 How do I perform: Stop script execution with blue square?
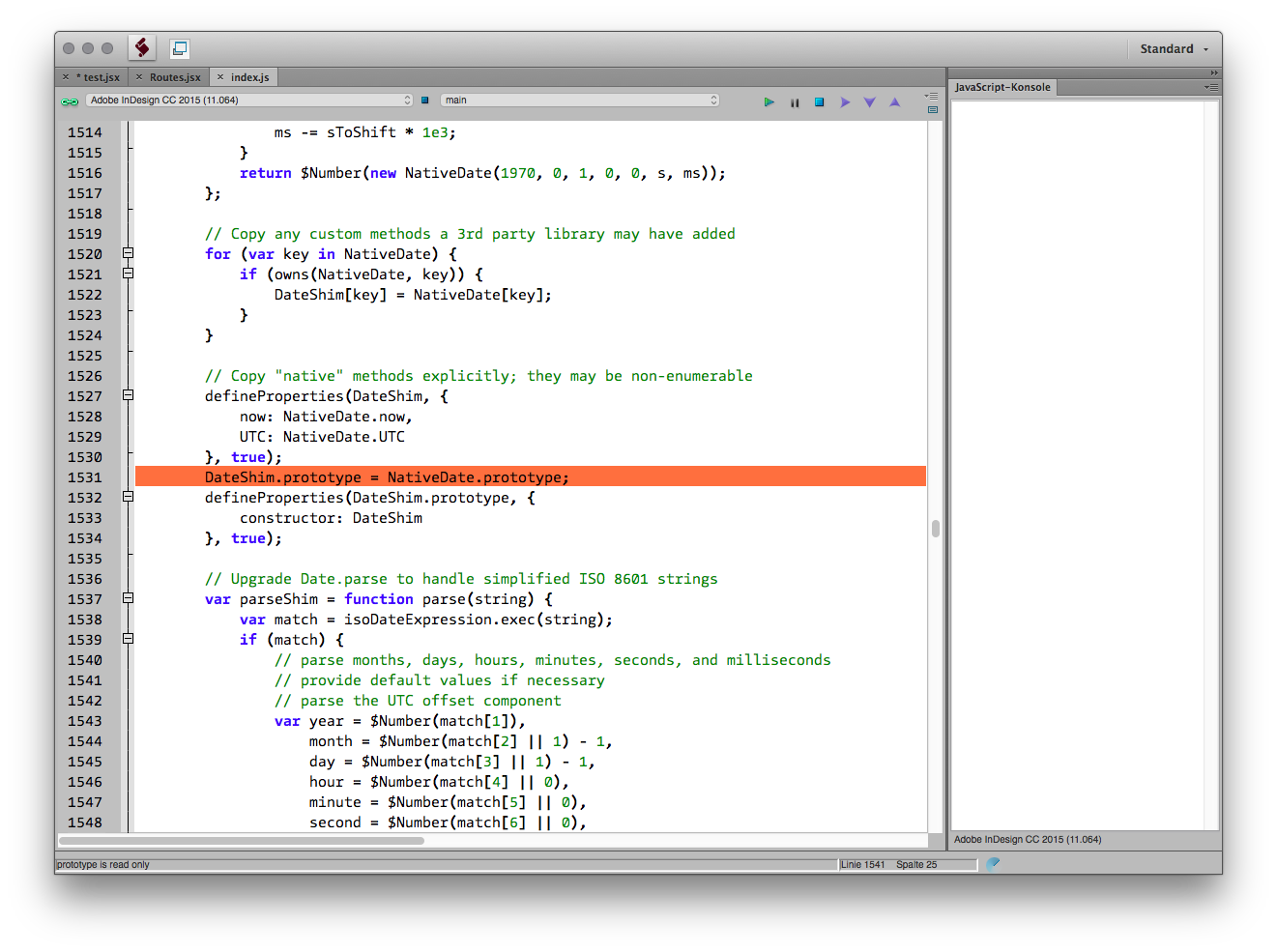click(820, 101)
